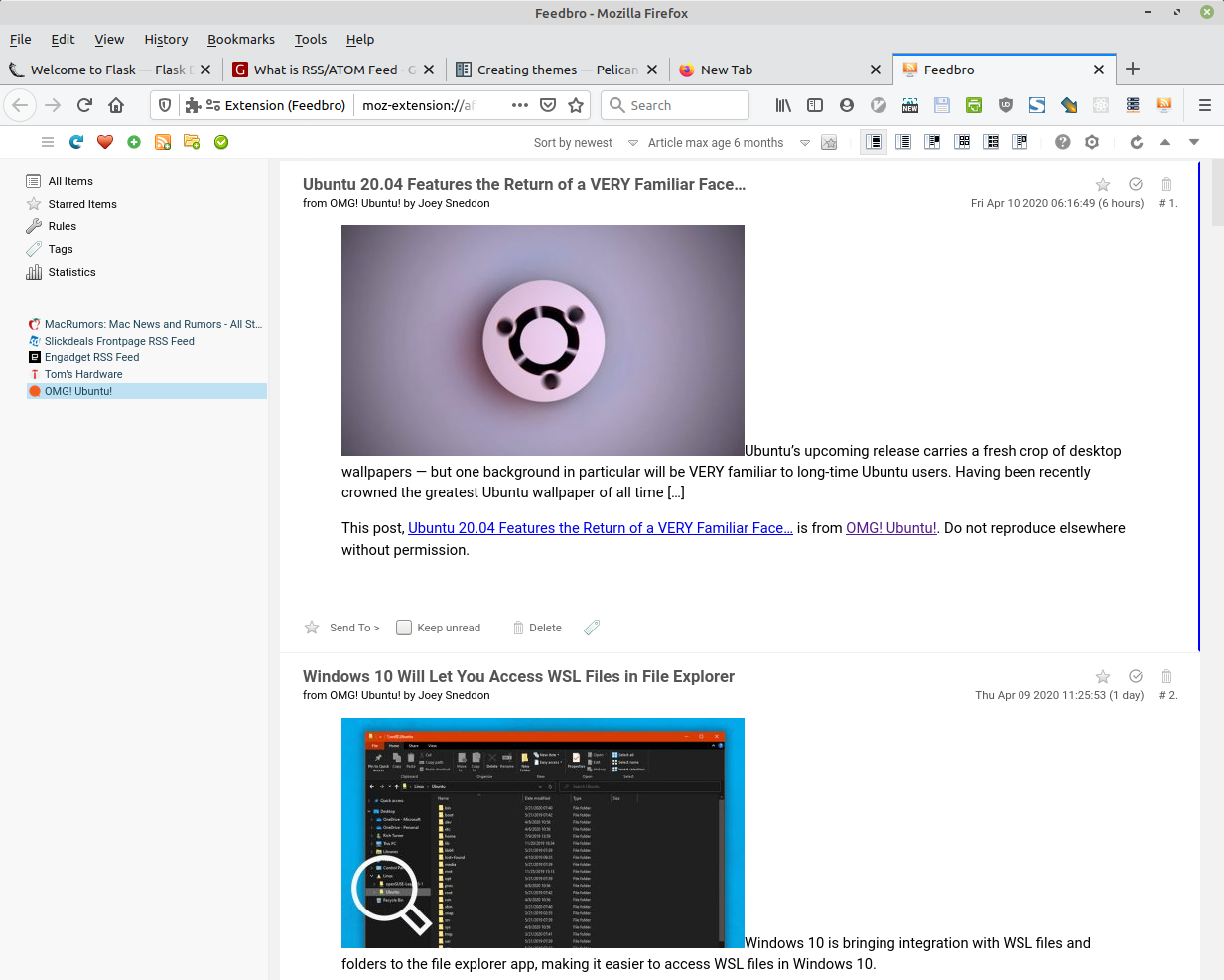This screenshot has height=980, width=1224.
Task: Open Statistics in sidebar
Action: point(71,272)
